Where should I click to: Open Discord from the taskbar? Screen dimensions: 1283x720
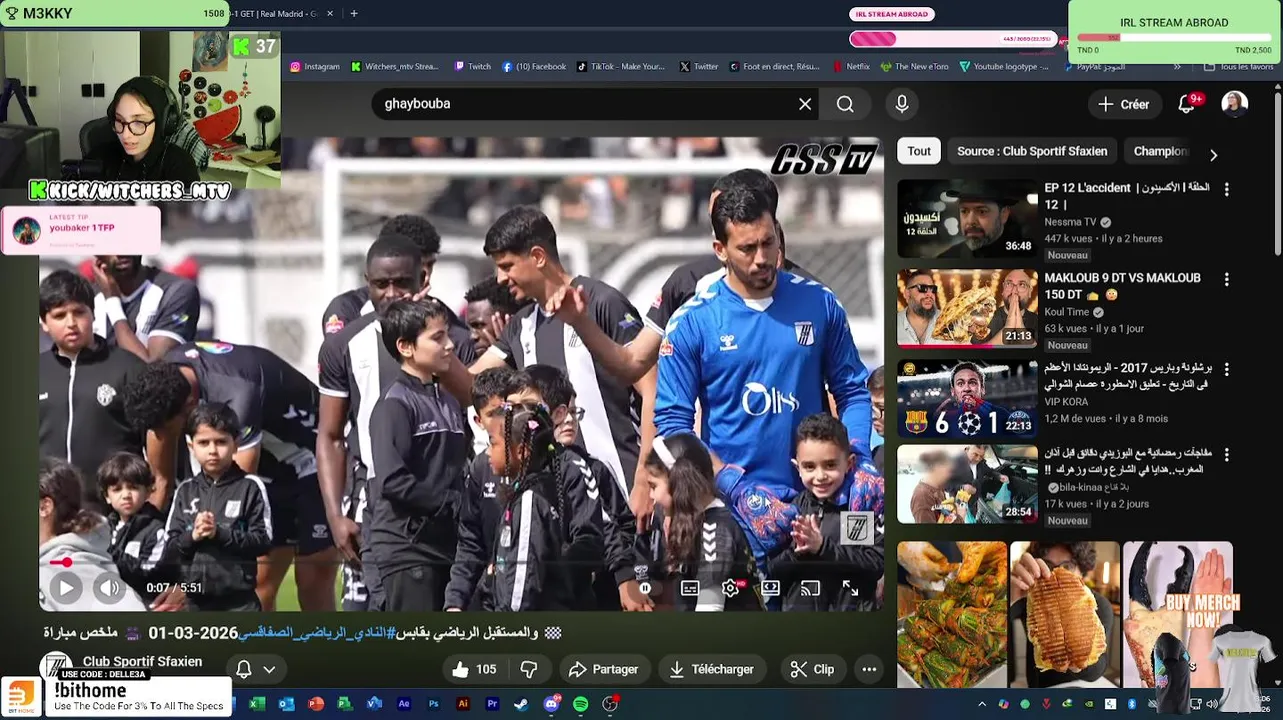point(551,704)
